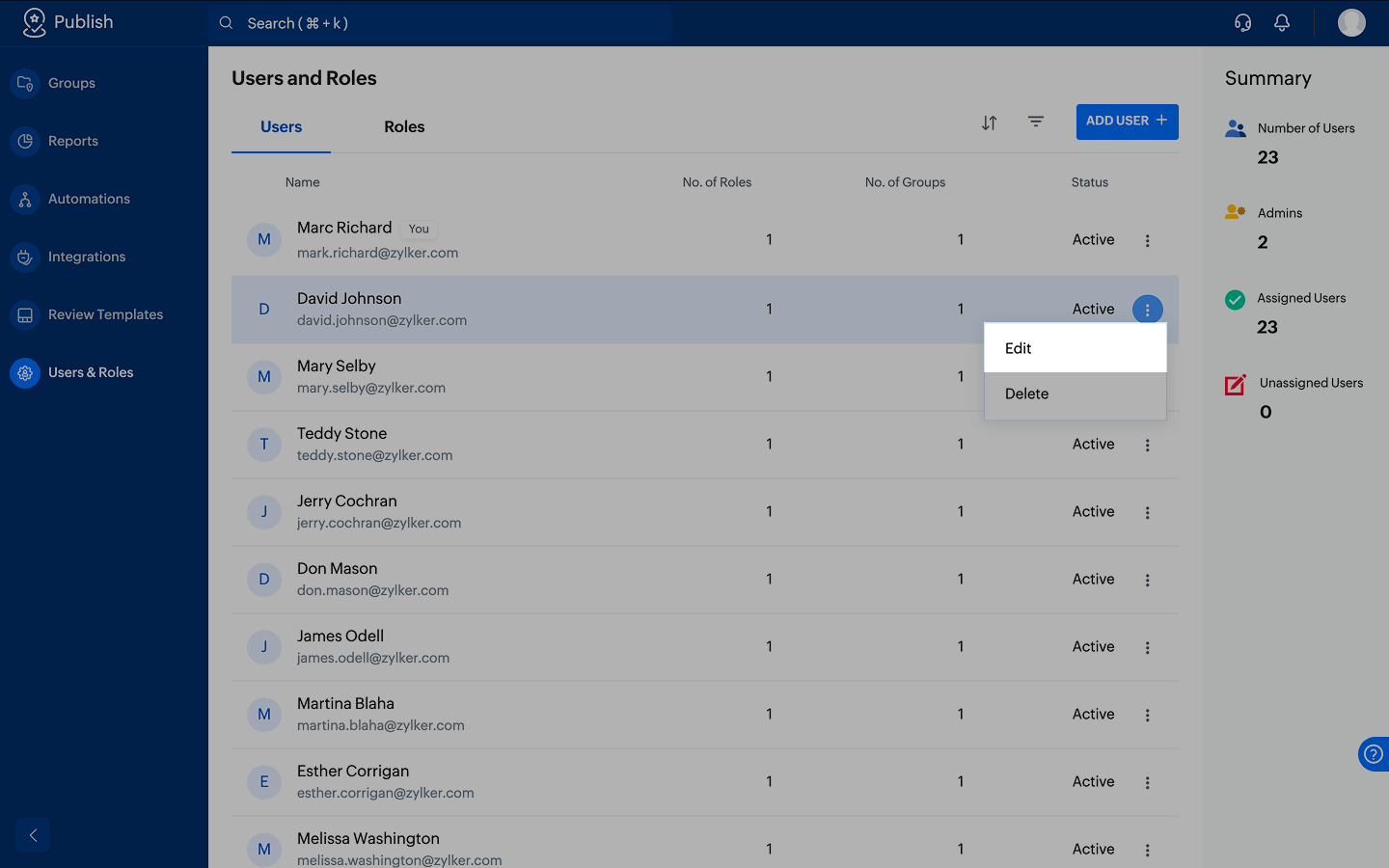Open more options for James Odell

pyautogui.click(x=1147, y=647)
